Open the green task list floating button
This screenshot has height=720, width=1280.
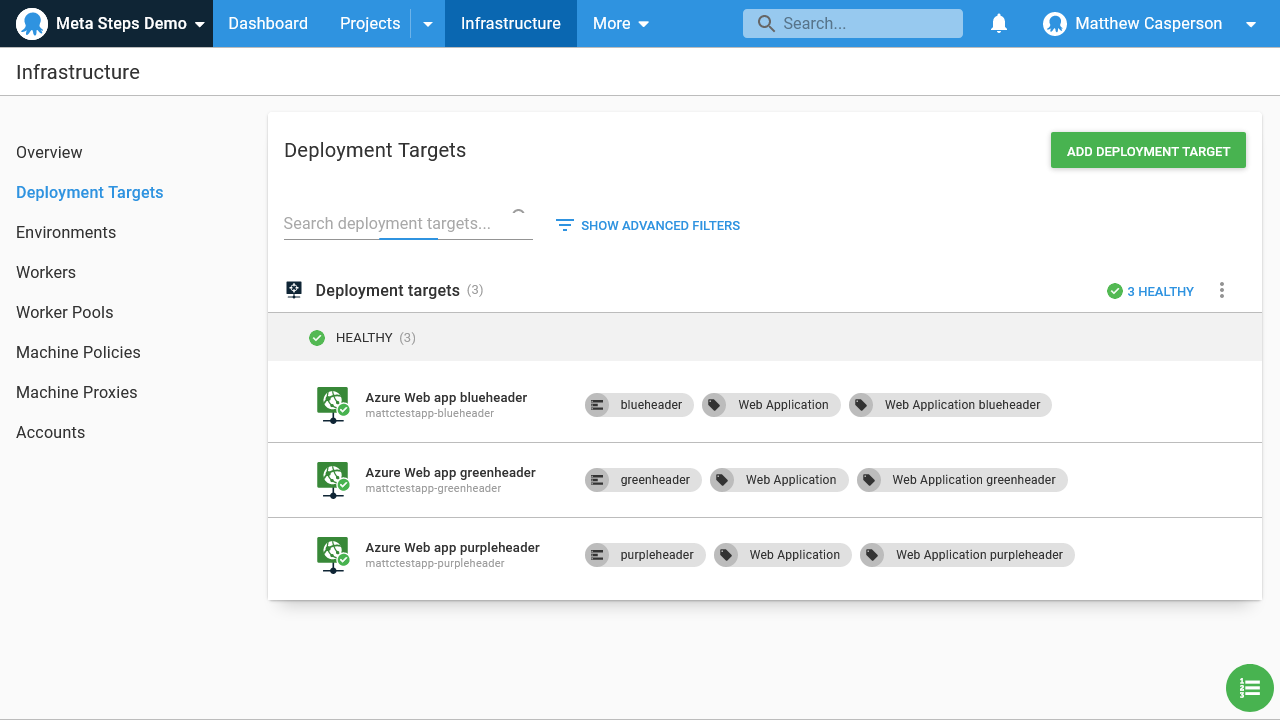click(x=1249, y=687)
